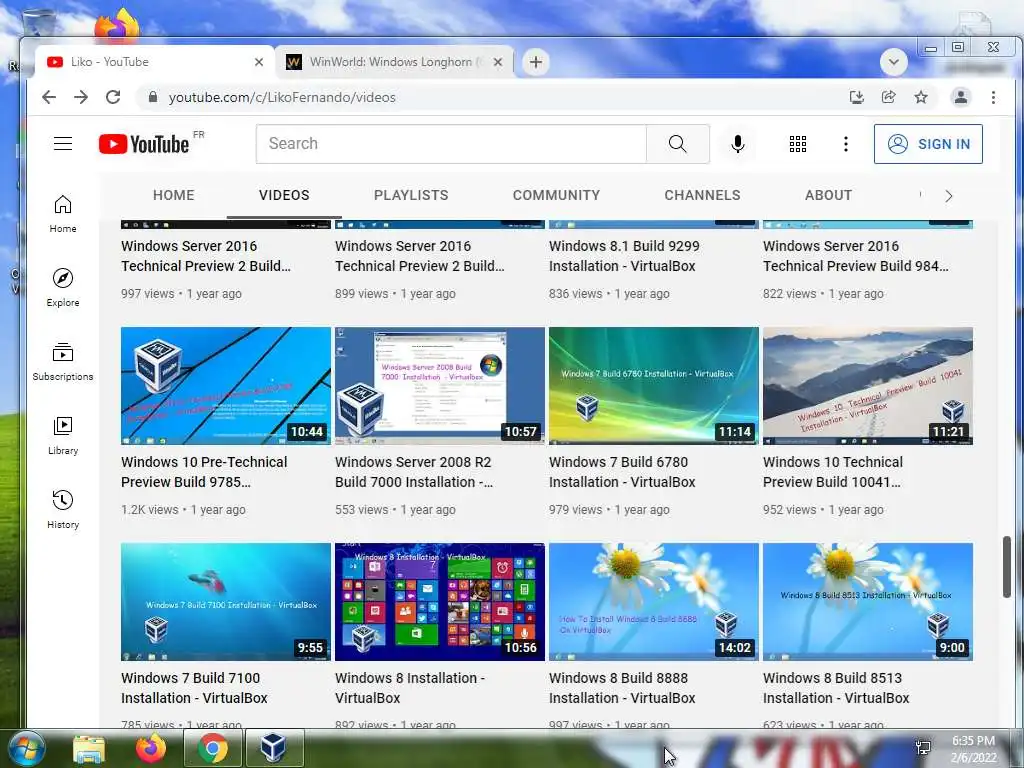Image resolution: width=1024 pixels, height=768 pixels.
Task: Open Windows 7 Build 7100 video thumbnail
Action: point(226,602)
